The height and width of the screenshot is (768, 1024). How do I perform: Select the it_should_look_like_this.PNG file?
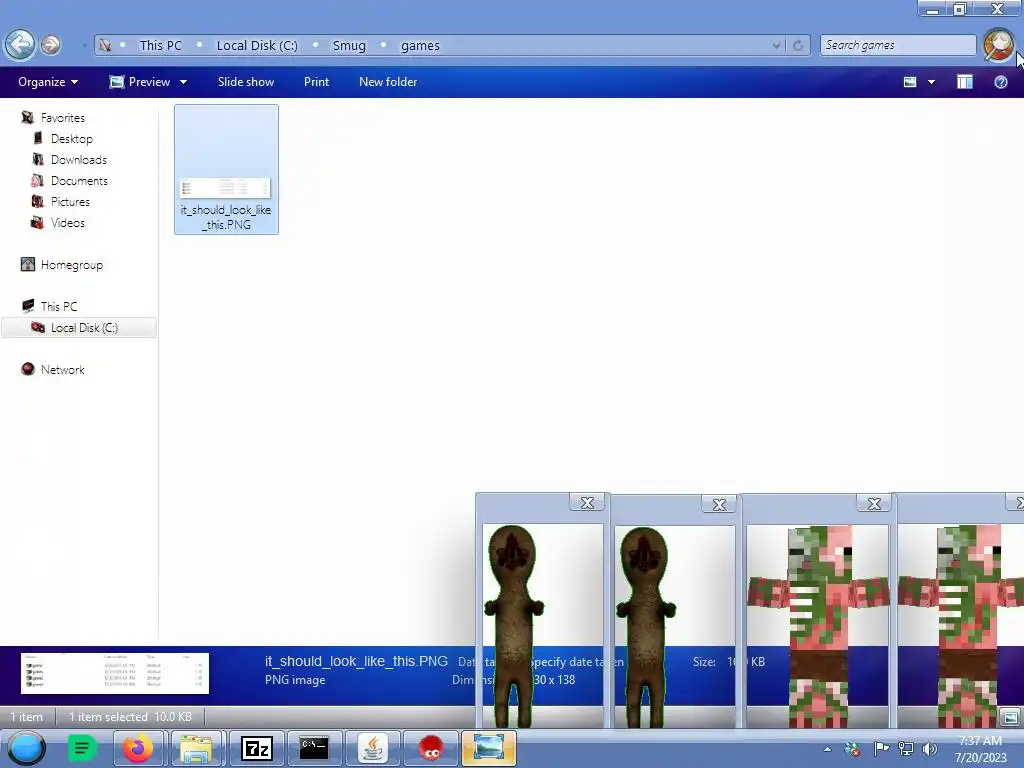pyautogui.click(x=226, y=170)
